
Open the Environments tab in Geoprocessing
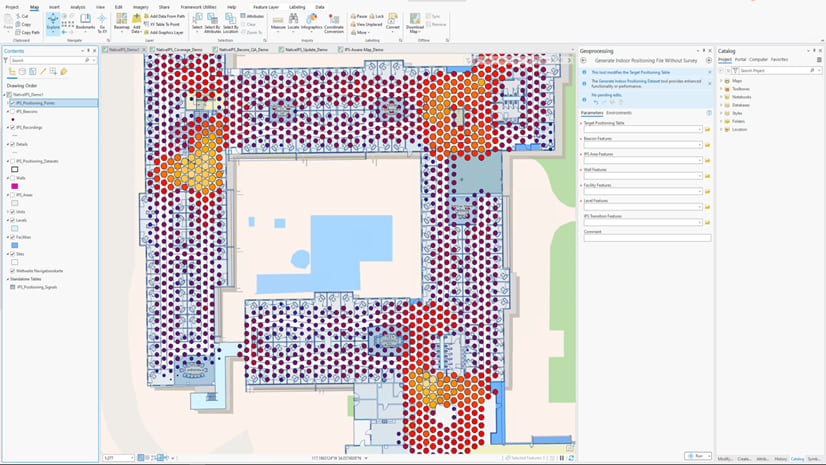tap(619, 113)
